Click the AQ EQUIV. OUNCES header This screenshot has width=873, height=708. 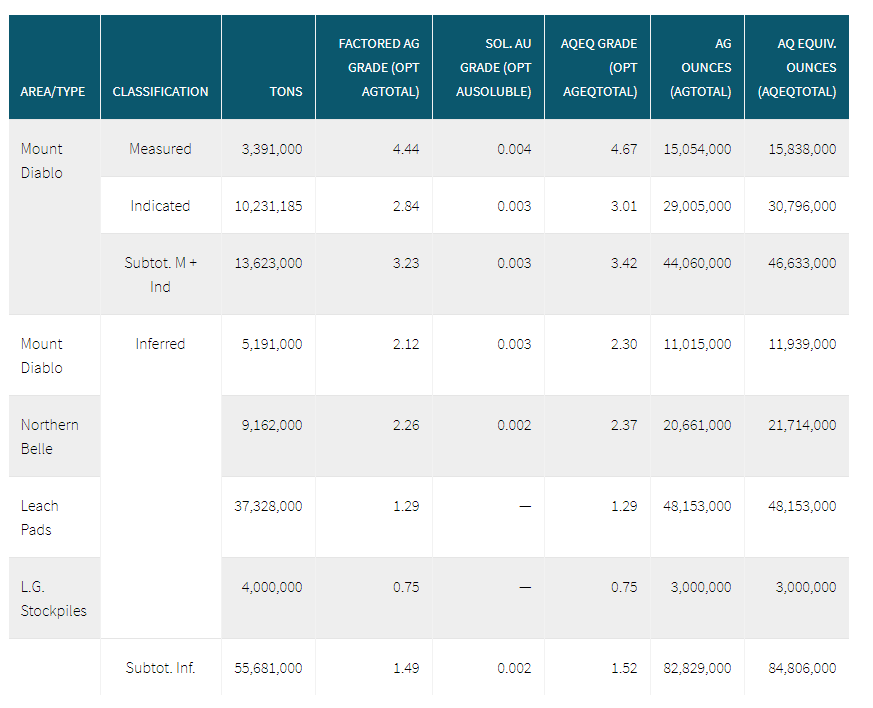click(797, 68)
